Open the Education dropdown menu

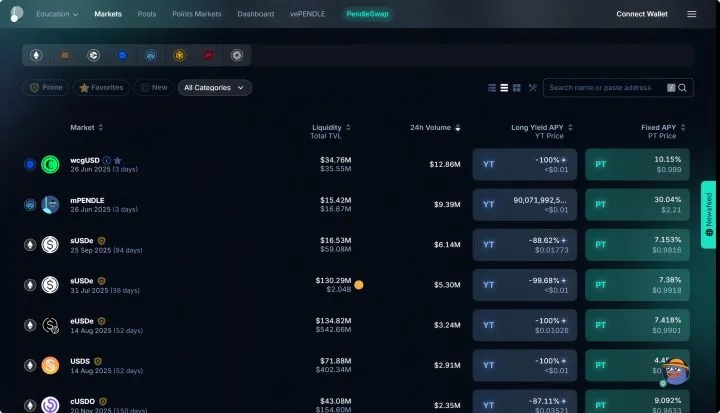(57, 14)
